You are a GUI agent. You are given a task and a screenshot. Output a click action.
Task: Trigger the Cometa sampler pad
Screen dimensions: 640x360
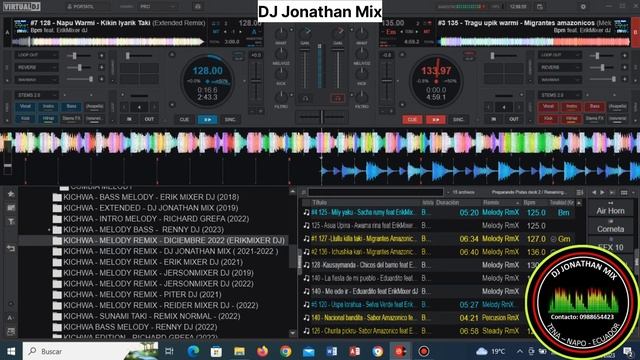[x=610, y=229]
